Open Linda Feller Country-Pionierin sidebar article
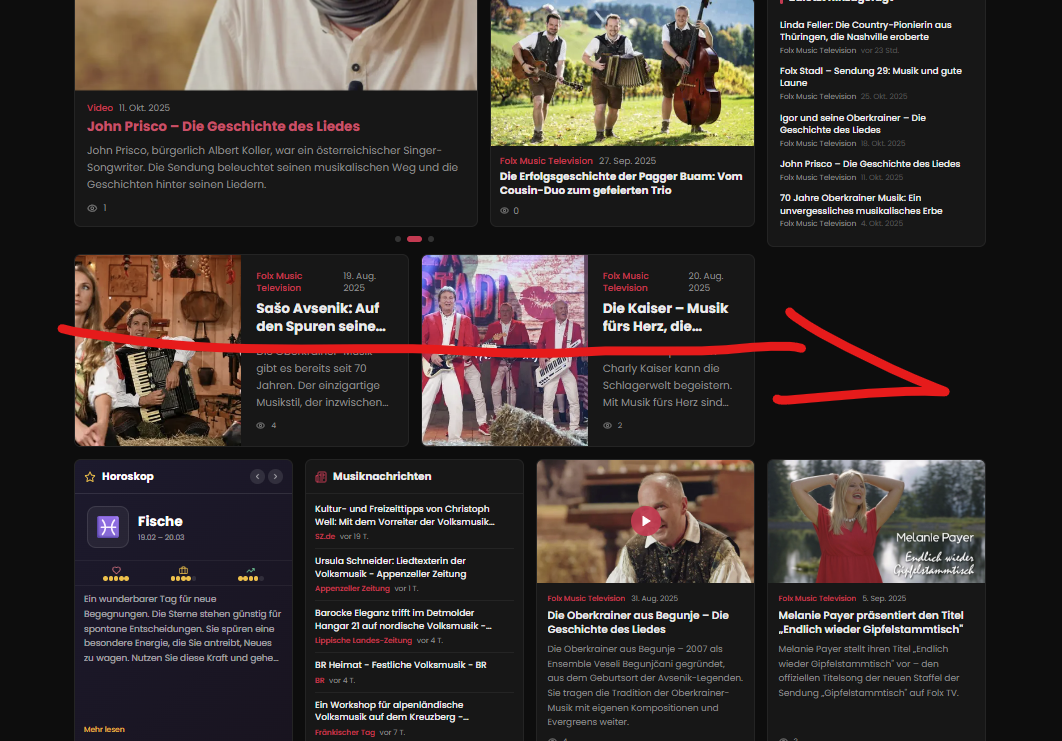Image resolution: width=1062 pixels, height=741 pixels. pyautogui.click(x=866, y=31)
